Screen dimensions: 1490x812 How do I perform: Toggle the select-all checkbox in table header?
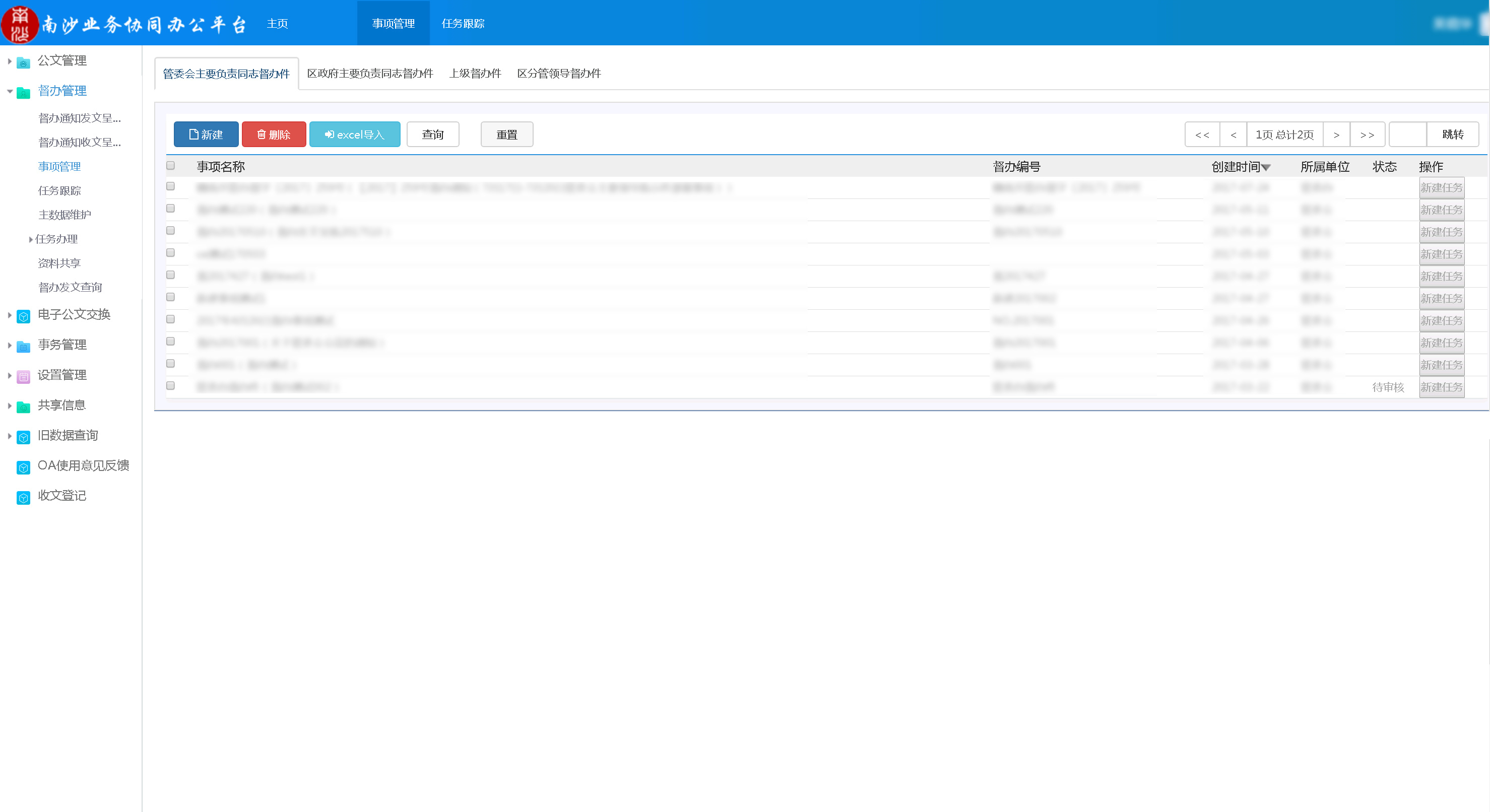(x=170, y=165)
